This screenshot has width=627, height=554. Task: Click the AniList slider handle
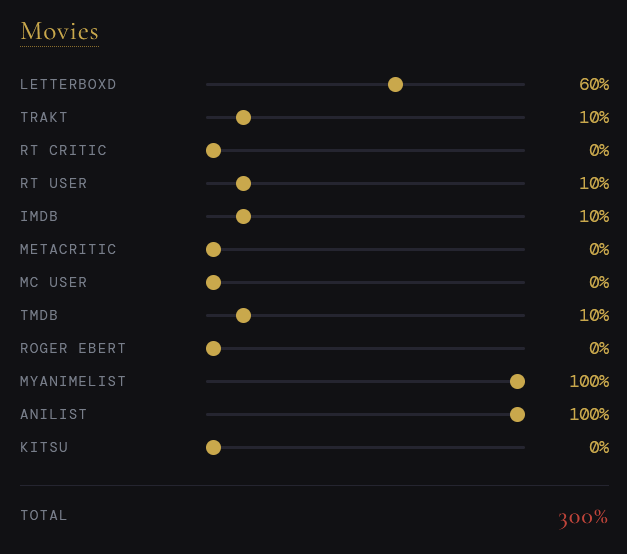point(517,414)
